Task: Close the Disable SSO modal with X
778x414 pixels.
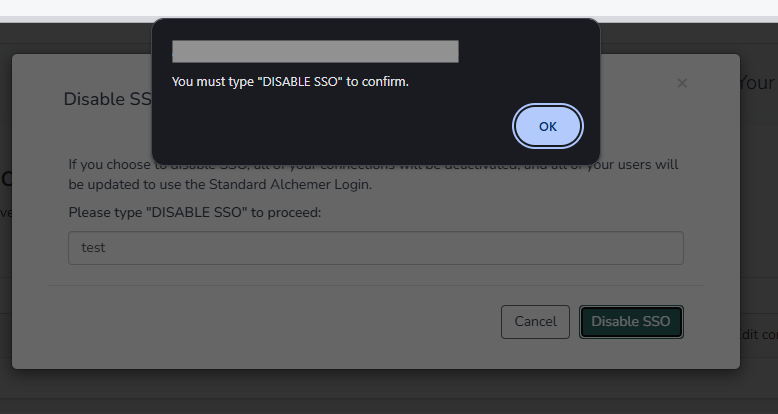Action: point(682,83)
